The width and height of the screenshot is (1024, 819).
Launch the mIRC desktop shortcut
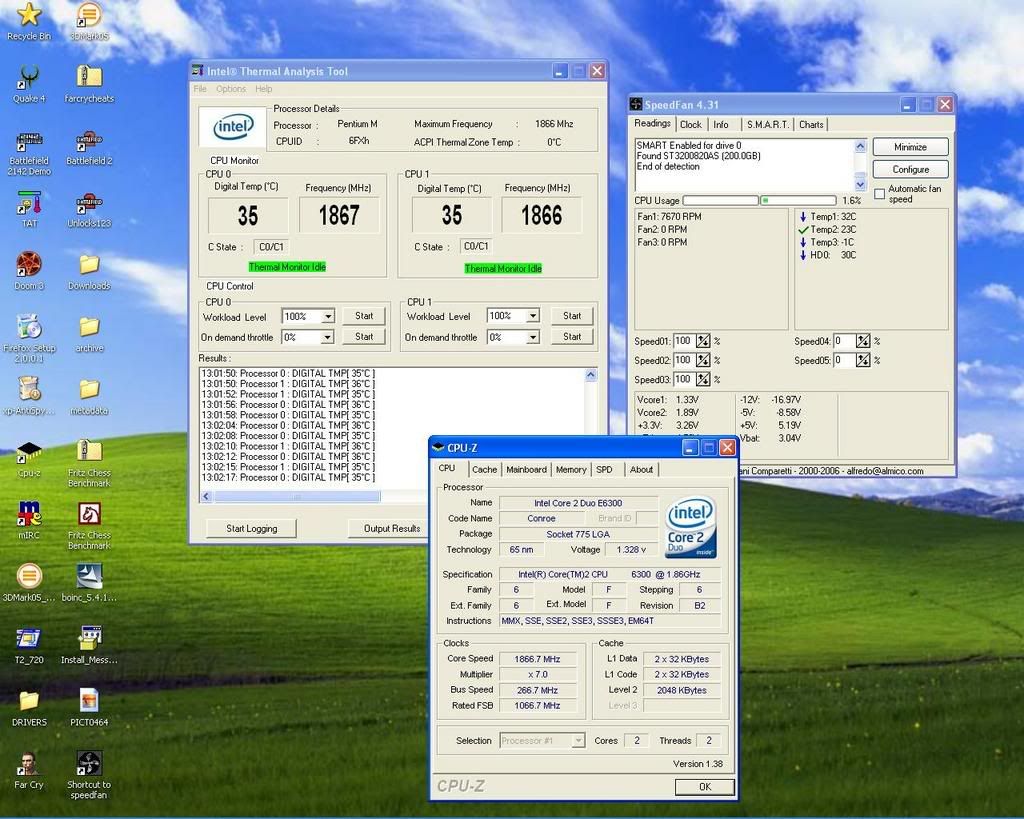point(29,521)
